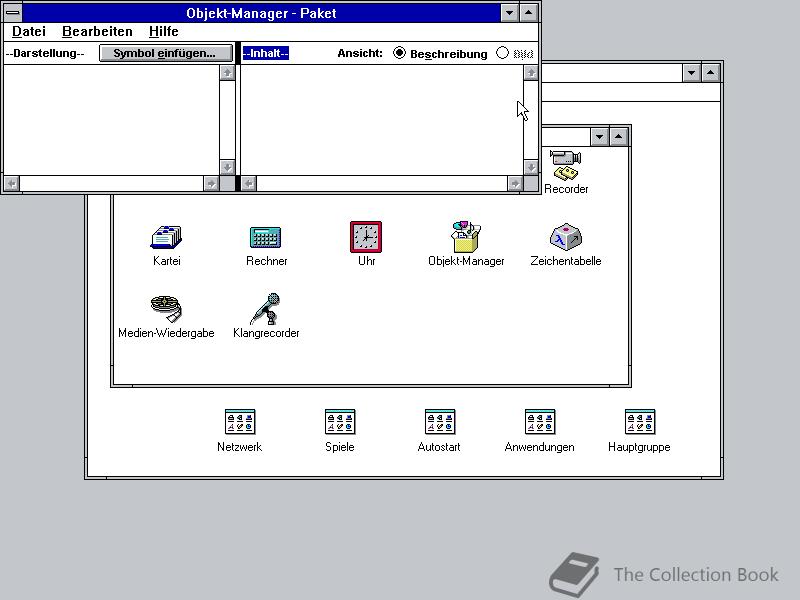Click the Objekt-Manager - Paket title bar
The image size is (800, 600).
[261, 13]
